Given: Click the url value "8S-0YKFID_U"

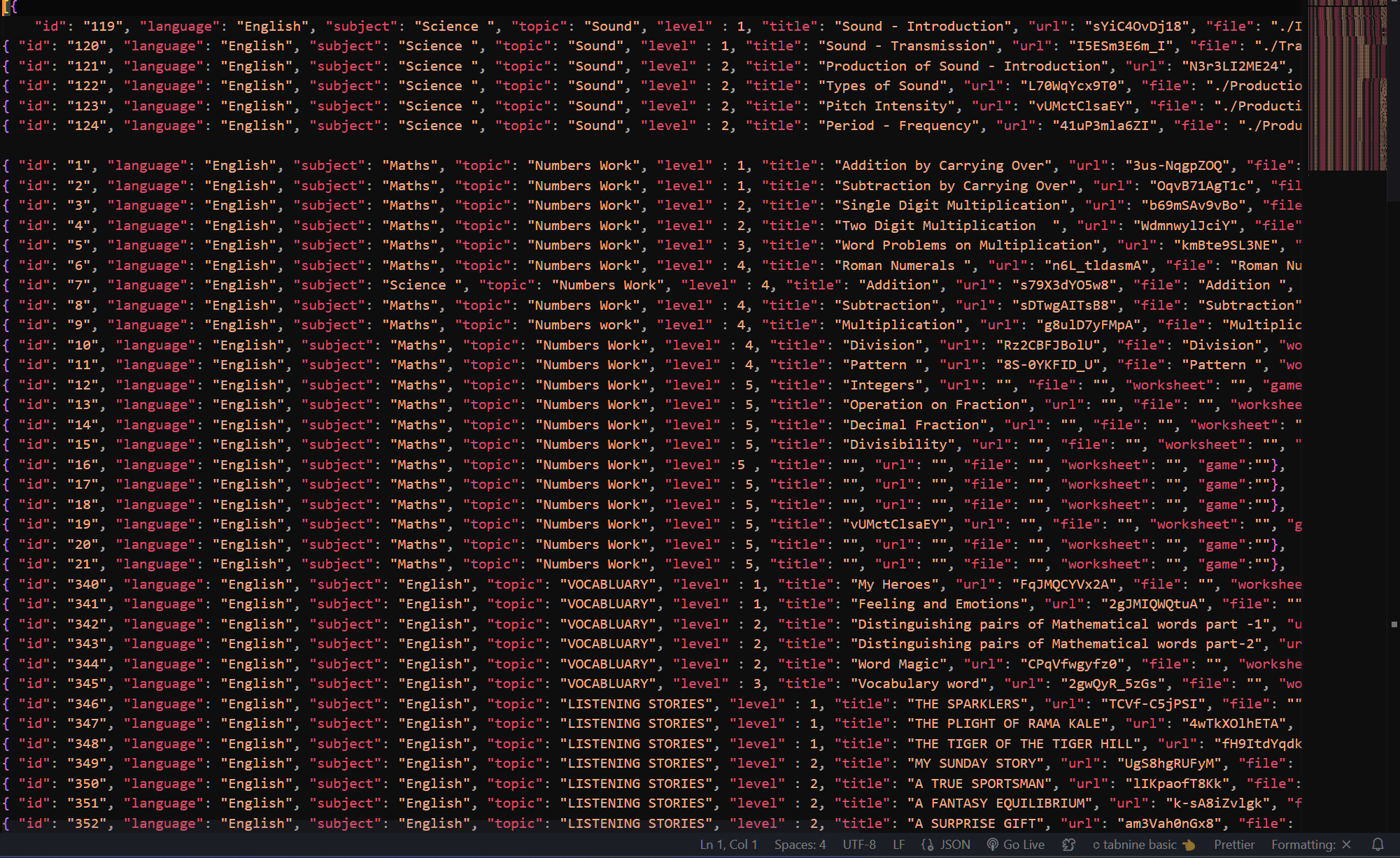Looking at the screenshot, I should coord(1048,365).
